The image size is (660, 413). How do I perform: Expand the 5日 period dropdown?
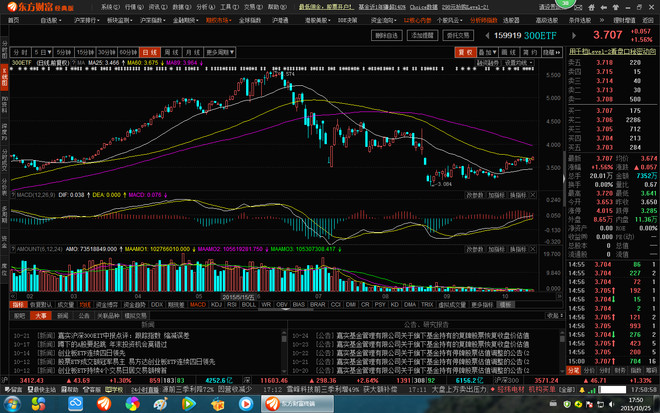click(x=43, y=53)
